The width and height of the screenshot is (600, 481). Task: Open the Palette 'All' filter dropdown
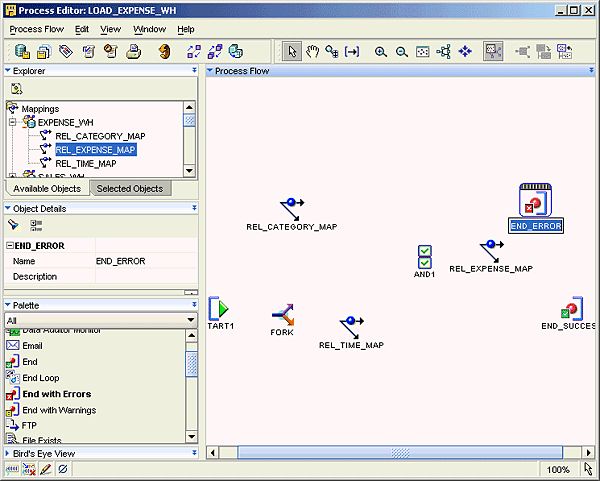(x=191, y=320)
